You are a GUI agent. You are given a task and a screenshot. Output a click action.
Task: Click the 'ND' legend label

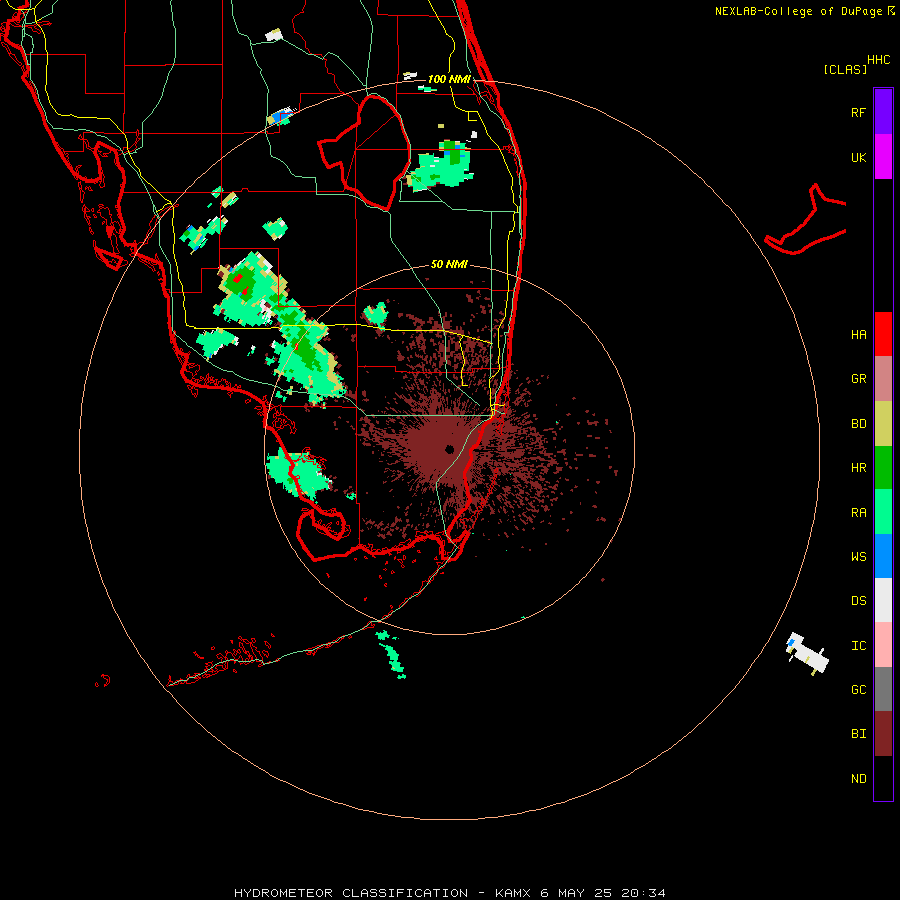tap(858, 778)
